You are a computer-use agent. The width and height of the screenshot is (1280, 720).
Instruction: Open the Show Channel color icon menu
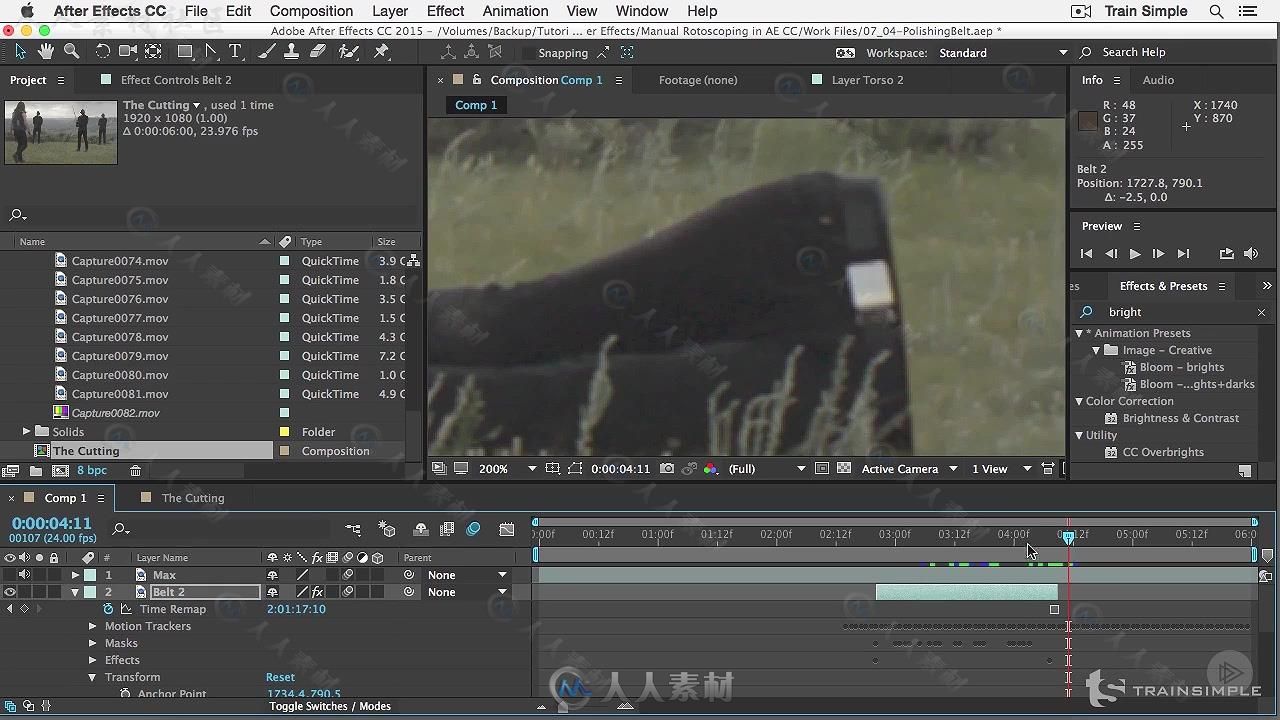pyautogui.click(x=711, y=469)
